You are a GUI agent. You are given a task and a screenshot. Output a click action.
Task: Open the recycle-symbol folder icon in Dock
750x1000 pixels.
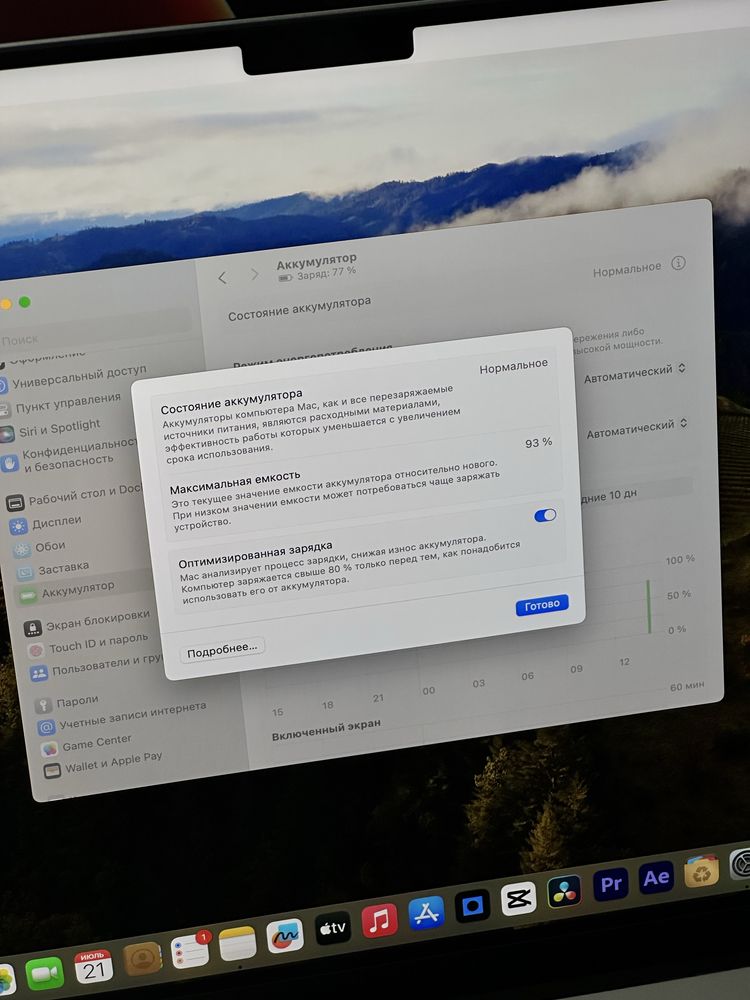pyautogui.click(x=702, y=871)
